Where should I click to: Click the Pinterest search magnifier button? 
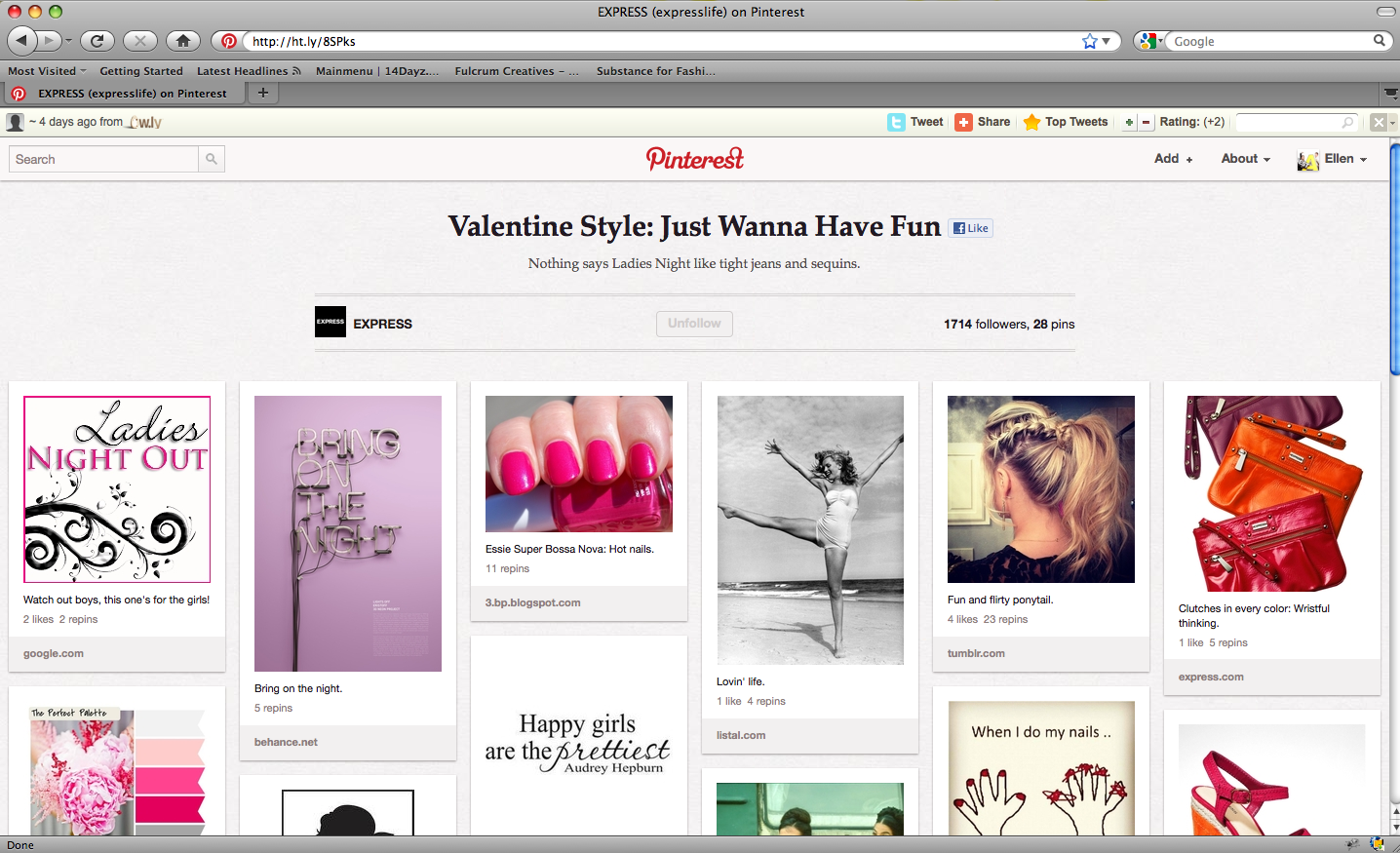(x=212, y=159)
